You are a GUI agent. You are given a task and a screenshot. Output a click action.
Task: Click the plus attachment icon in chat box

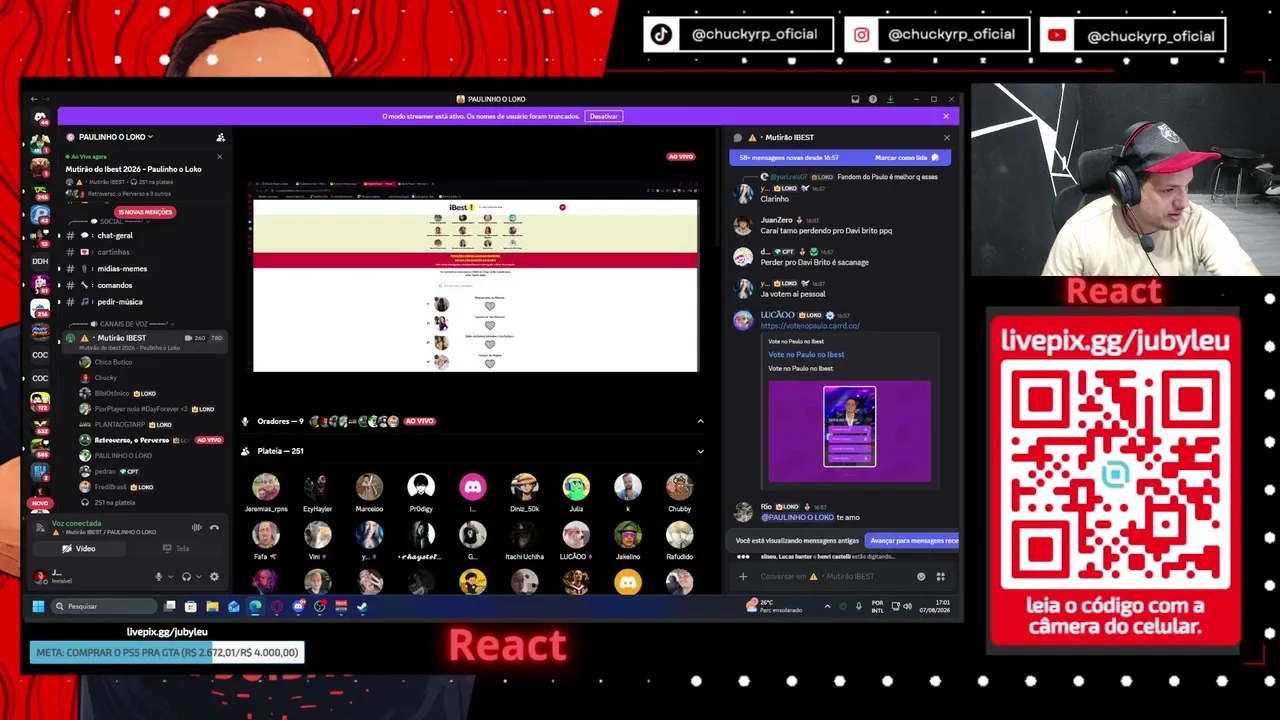[x=743, y=576]
